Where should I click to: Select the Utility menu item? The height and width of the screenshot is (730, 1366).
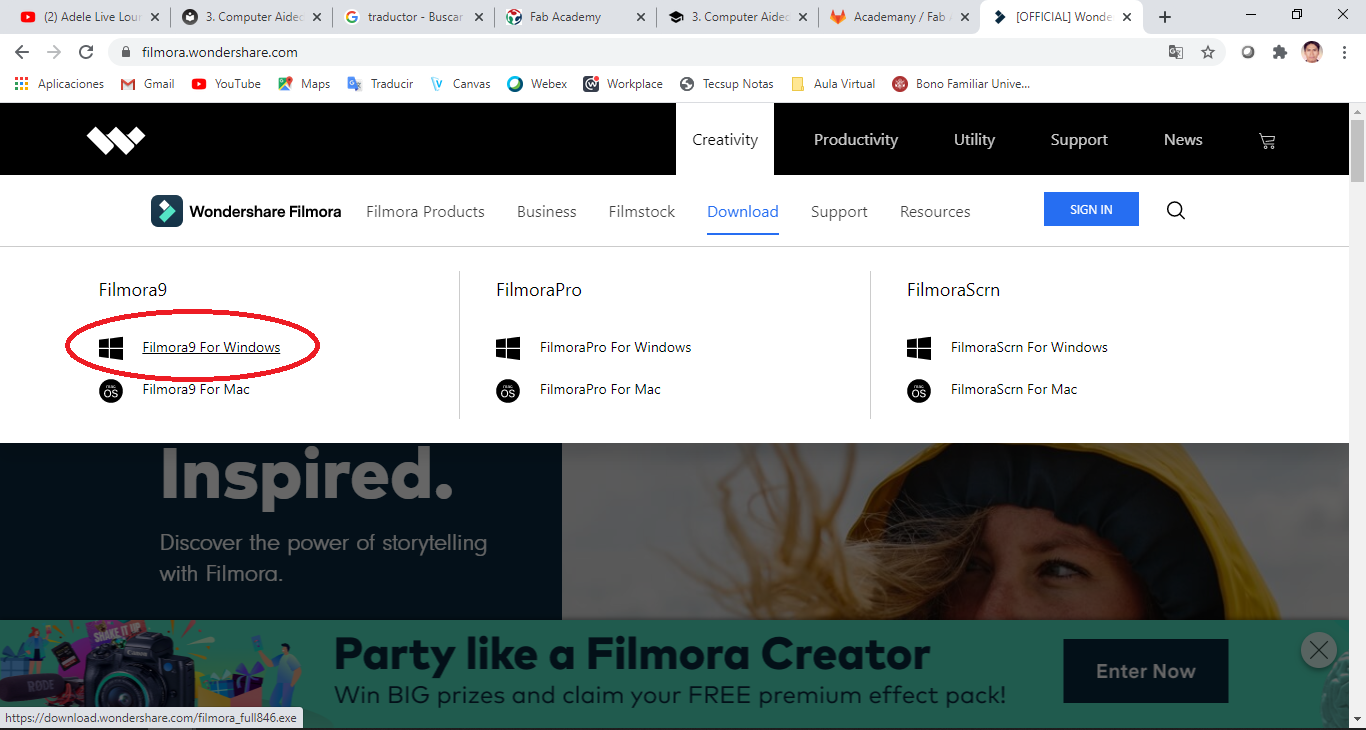coord(974,140)
